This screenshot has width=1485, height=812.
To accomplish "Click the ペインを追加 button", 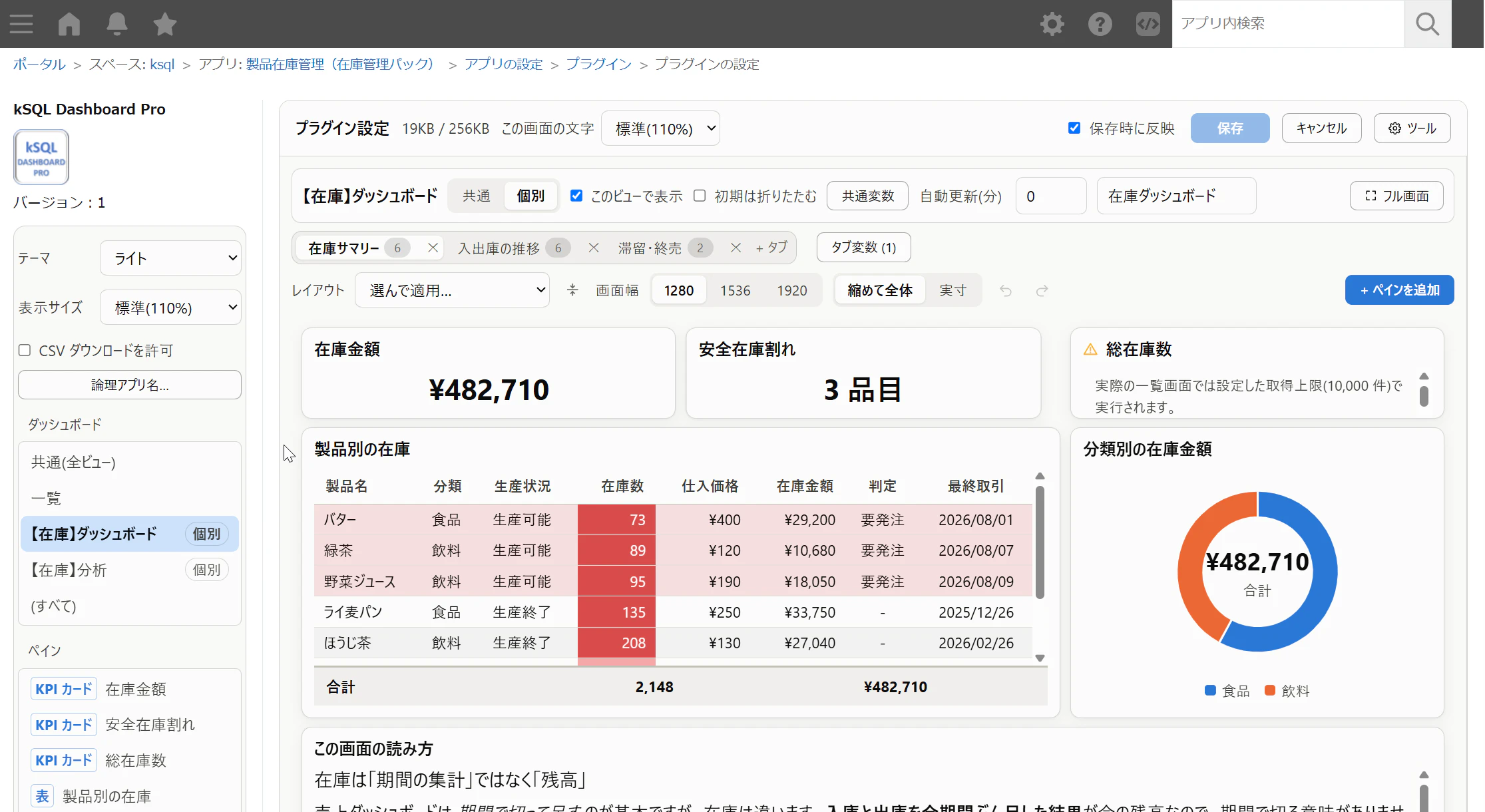I will (1400, 290).
